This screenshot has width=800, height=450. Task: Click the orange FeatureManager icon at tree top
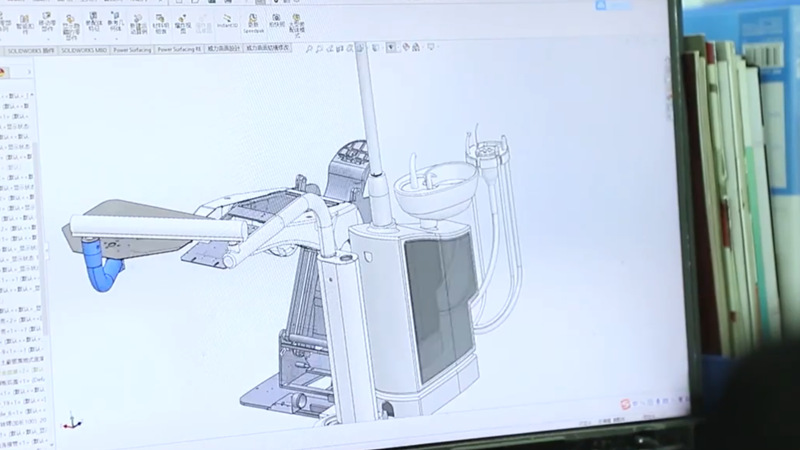click(x=3, y=72)
